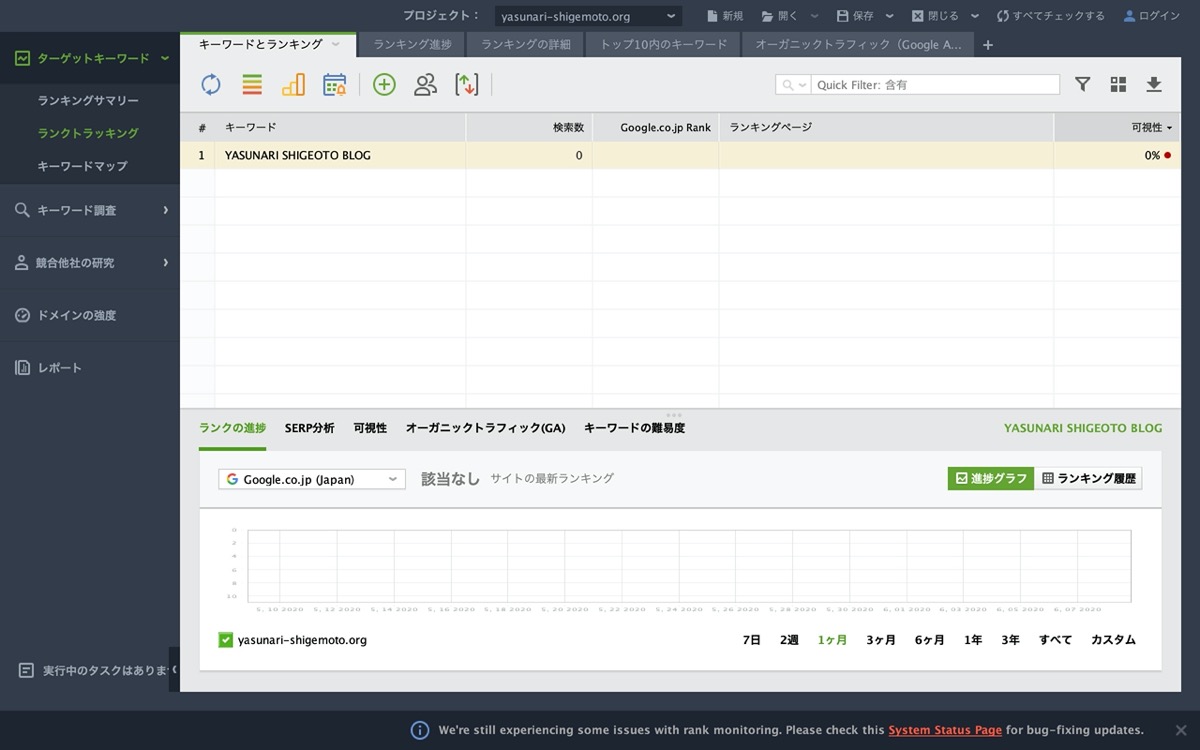Click the up-down arrows bracket toolbar icon
This screenshot has width=1200, height=750.
[466, 85]
